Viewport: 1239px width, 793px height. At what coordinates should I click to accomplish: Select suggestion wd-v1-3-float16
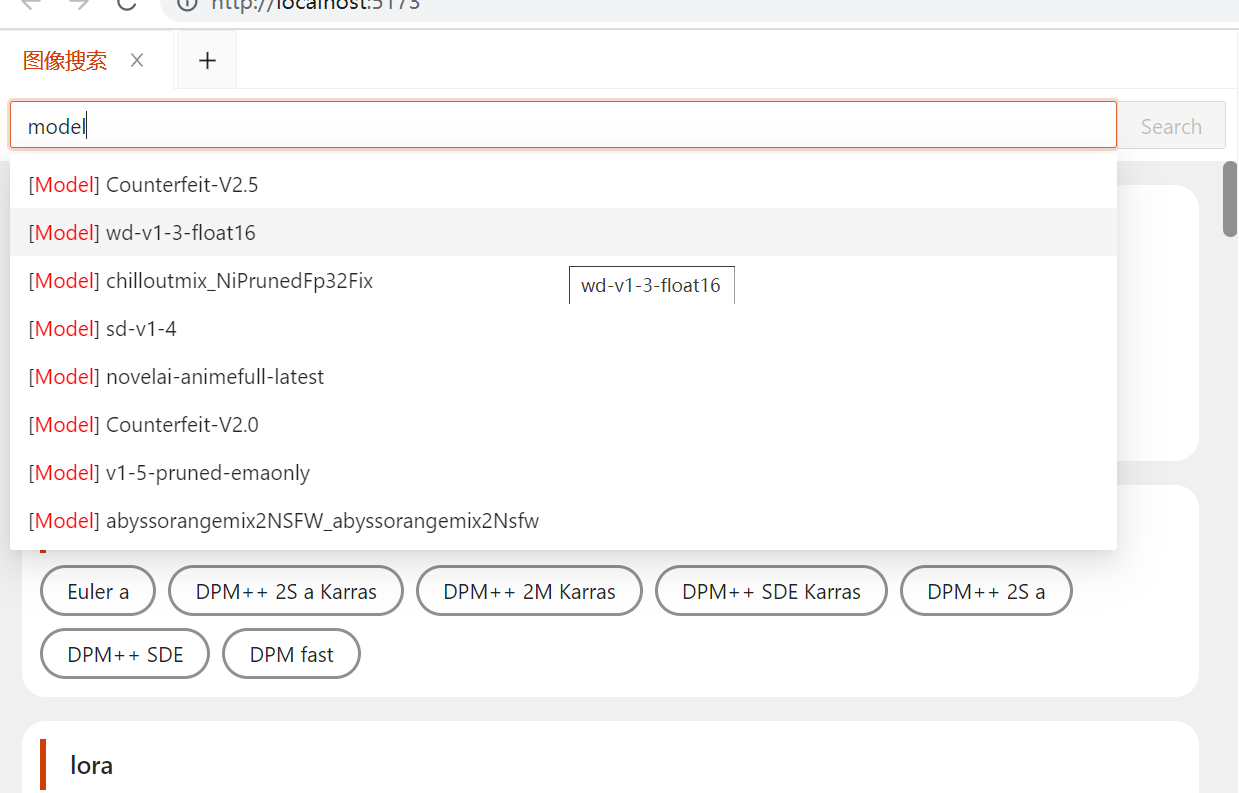pyautogui.click(x=563, y=232)
